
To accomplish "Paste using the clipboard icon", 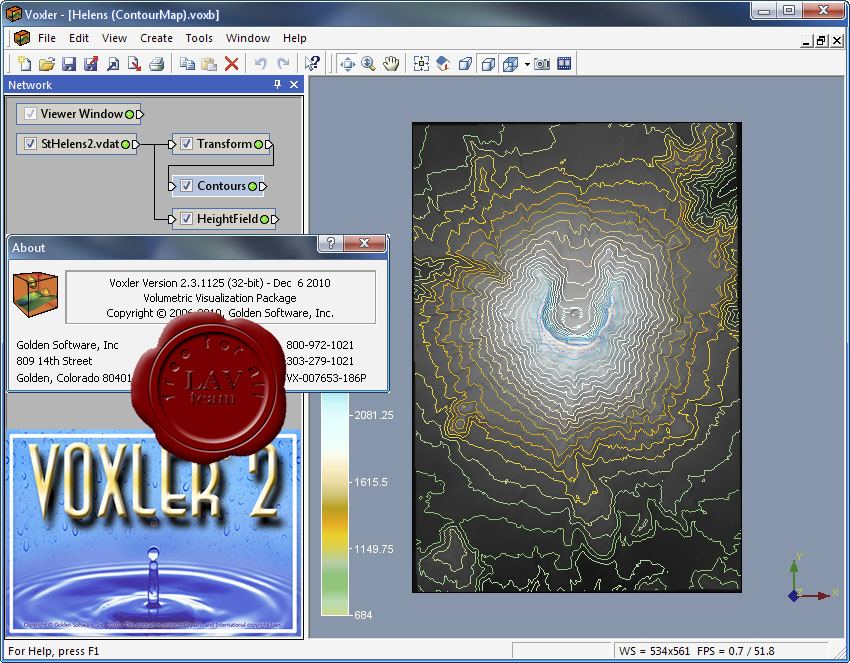I will point(209,64).
